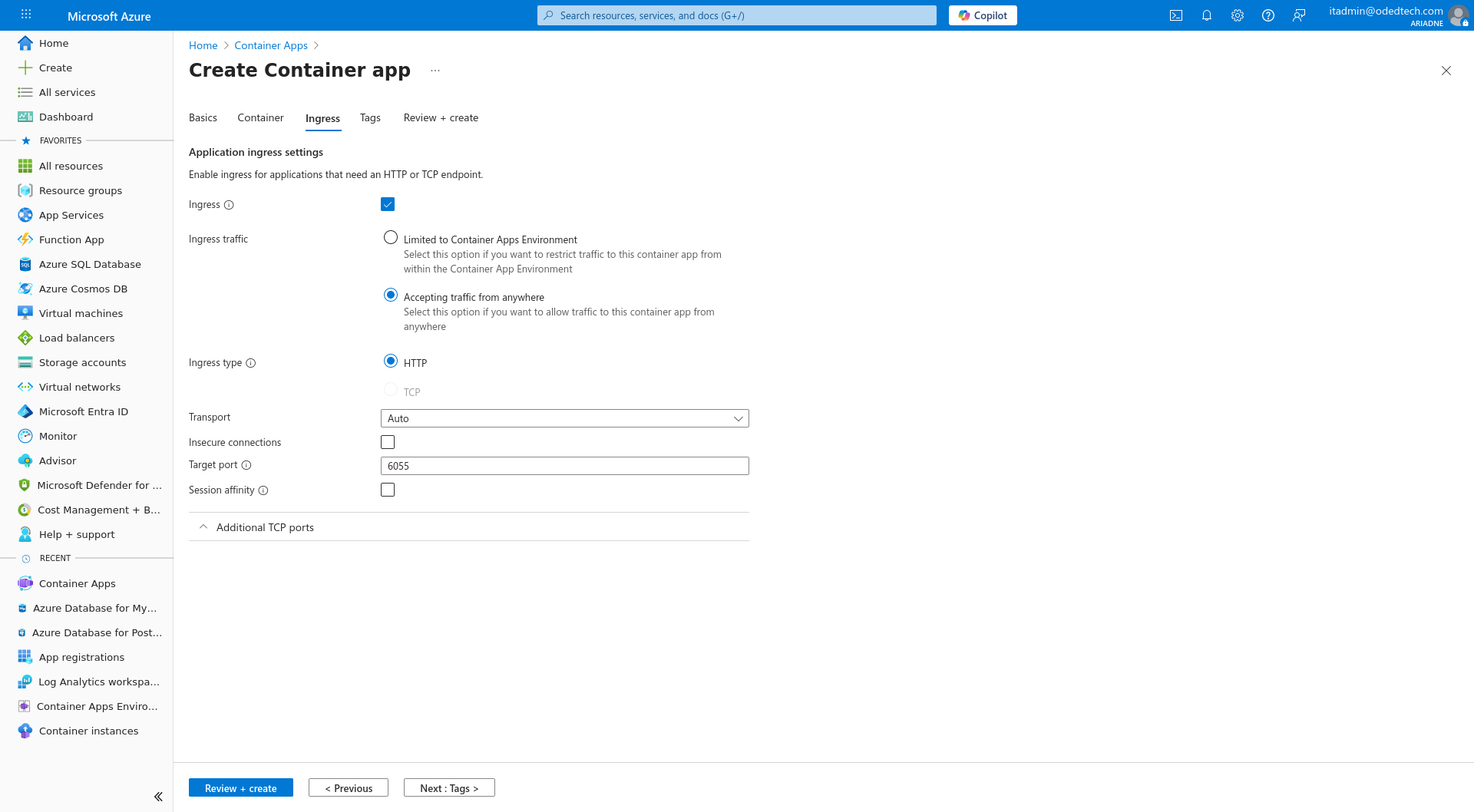
Task: Click the Next : Tags button
Action: 449,788
